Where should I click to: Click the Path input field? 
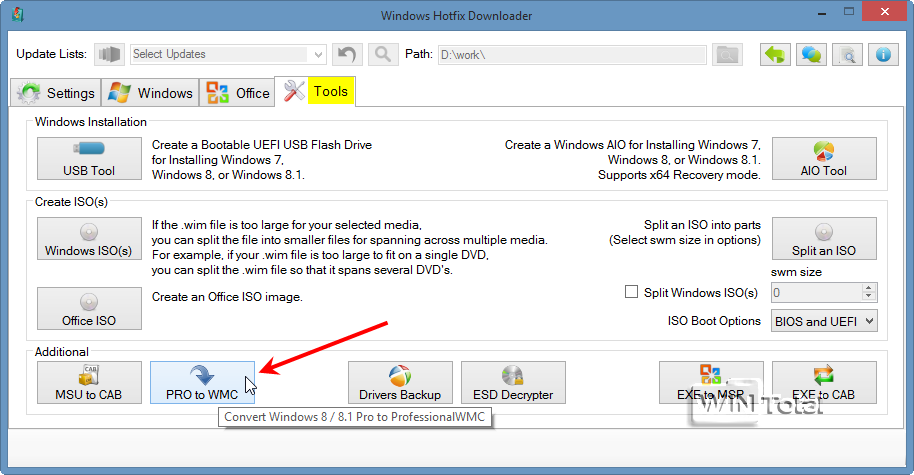pos(572,55)
